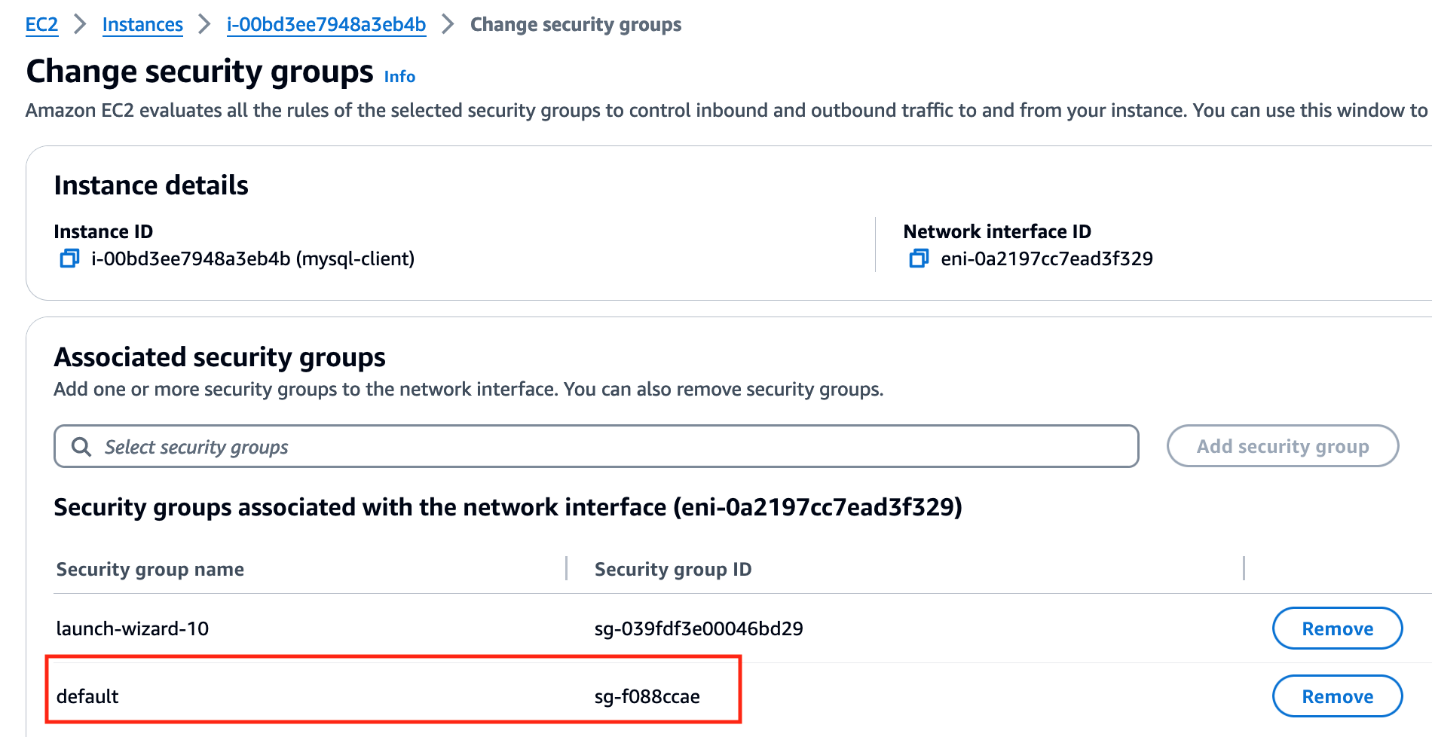This screenshot has width=1432, height=737.
Task: Remove the launch-wizard-10 security group
Action: pyautogui.click(x=1337, y=628)
